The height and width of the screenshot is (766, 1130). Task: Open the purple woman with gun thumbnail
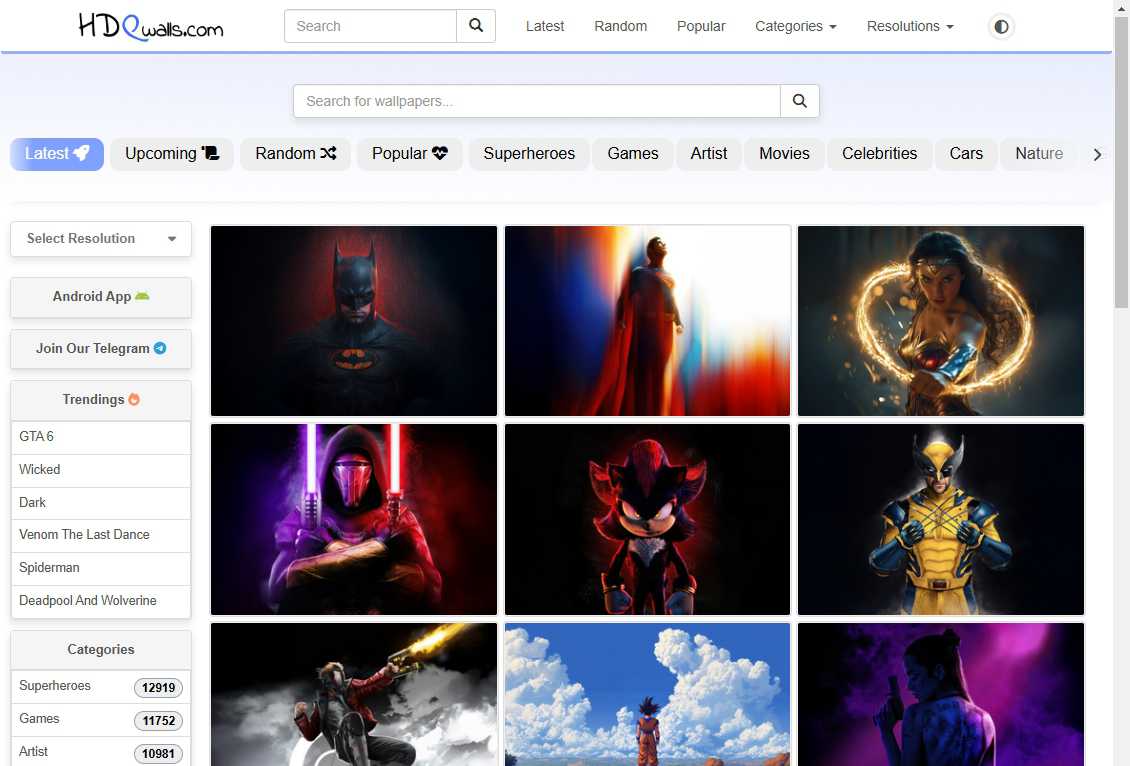(x=940, y=695)
